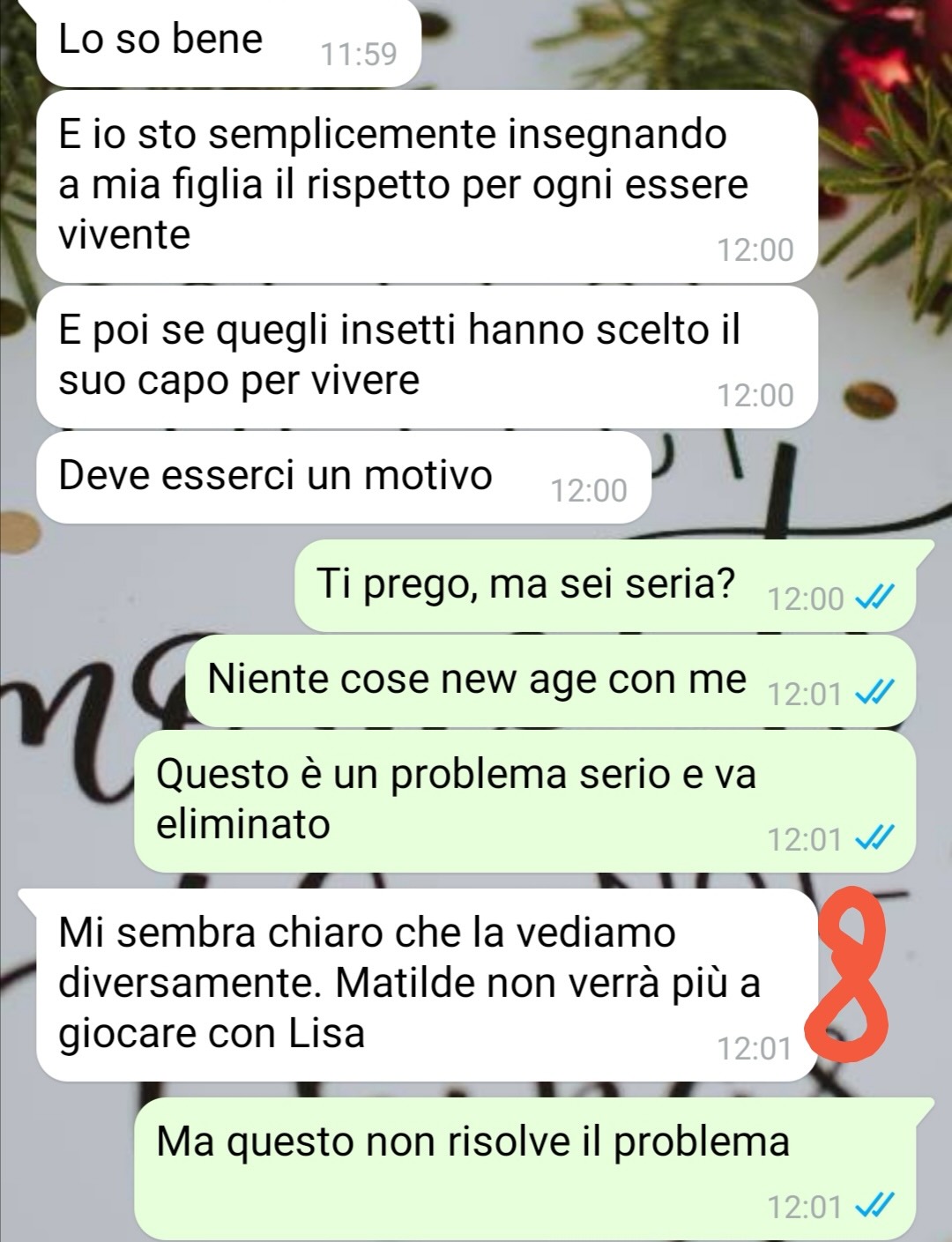Select message about 'rispetto per ogni essere vivente'
This screenshot has height=1242, width=952.
click(x=427, y=186)
